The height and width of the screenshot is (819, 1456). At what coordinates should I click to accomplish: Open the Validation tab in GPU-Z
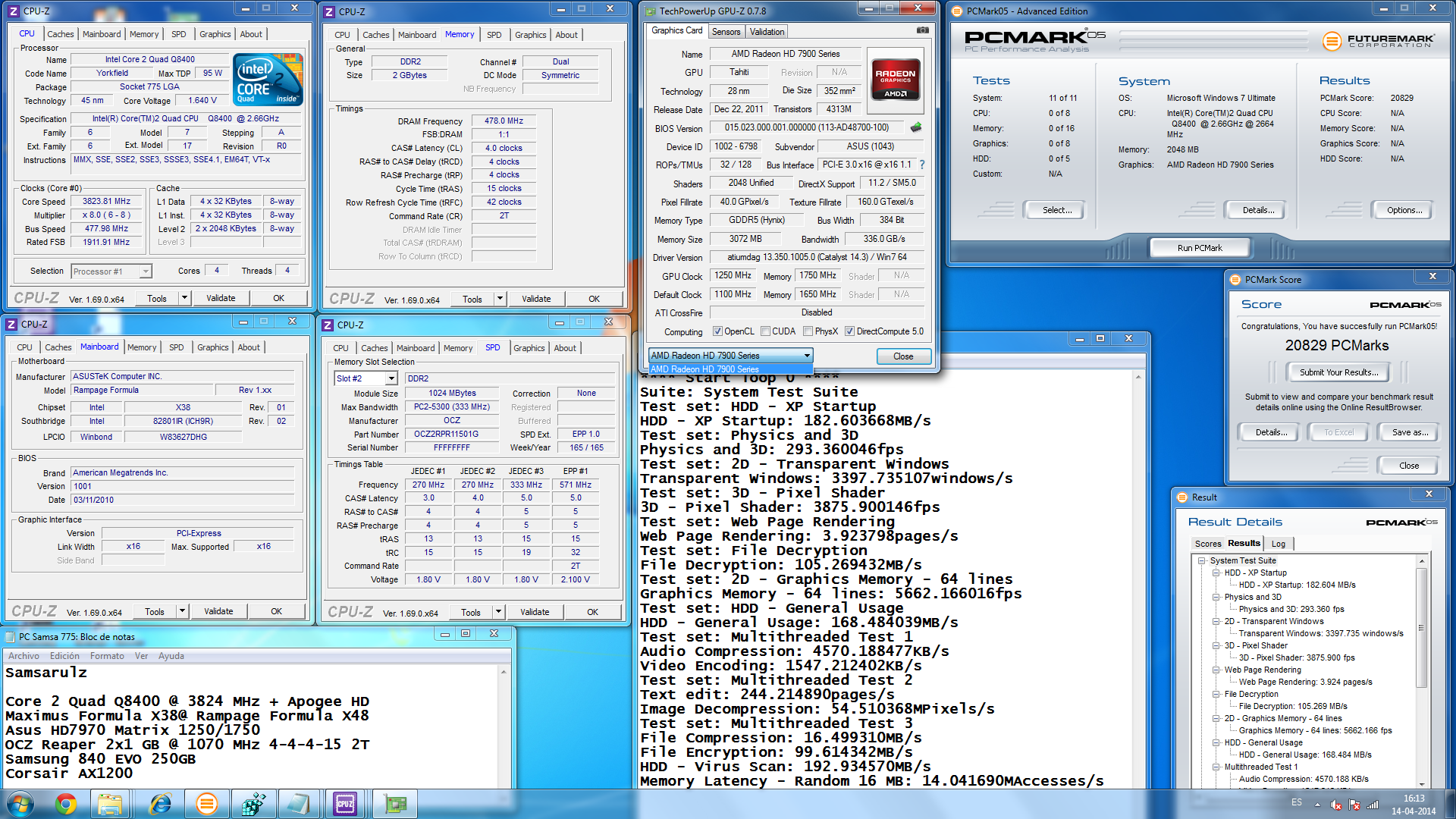point(767,32)
